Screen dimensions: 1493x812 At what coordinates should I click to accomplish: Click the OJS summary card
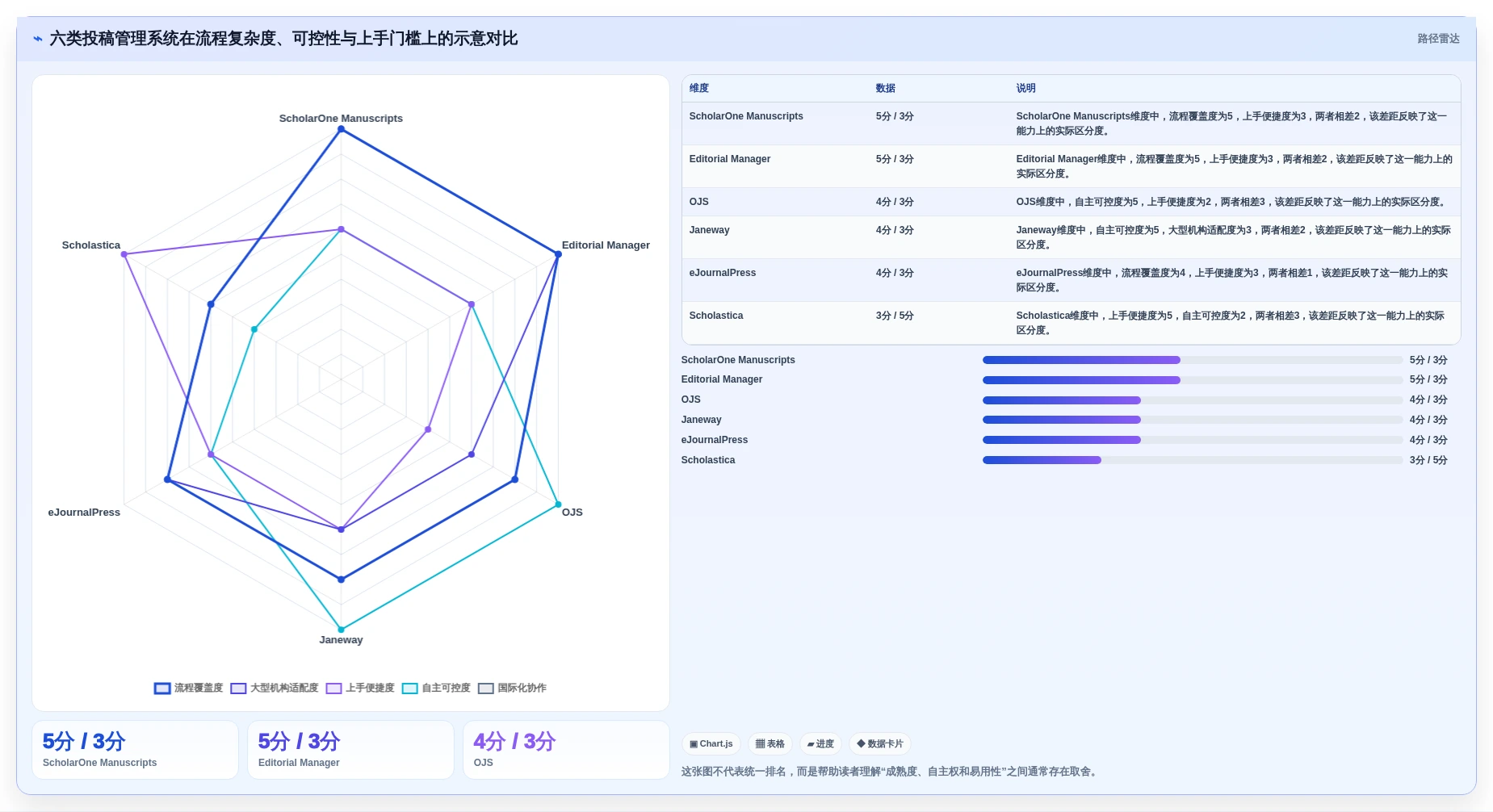pyautogui.click(x=566, y=750)
